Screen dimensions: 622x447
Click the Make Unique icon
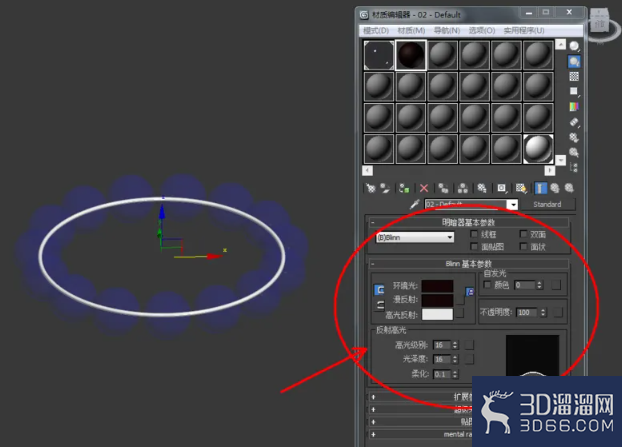coord(463,188)
